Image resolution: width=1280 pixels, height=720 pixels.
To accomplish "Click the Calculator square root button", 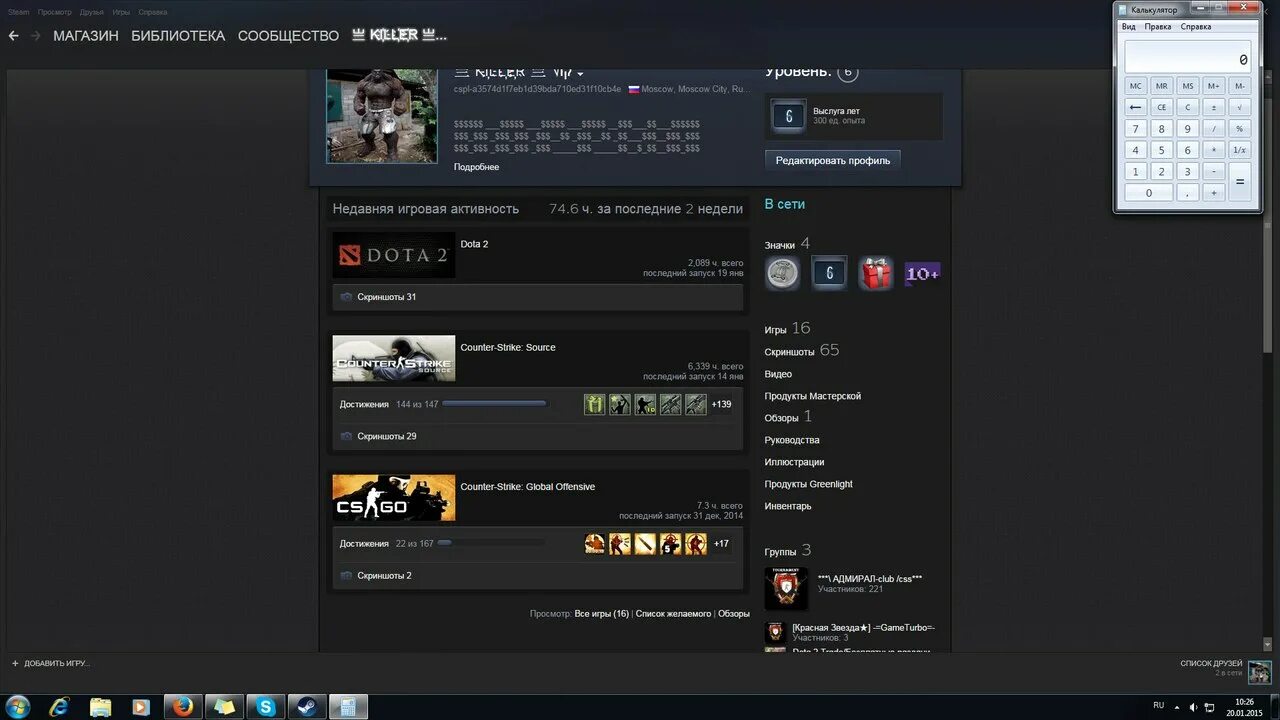I will pyautogui.click(x=1240, y=107).
